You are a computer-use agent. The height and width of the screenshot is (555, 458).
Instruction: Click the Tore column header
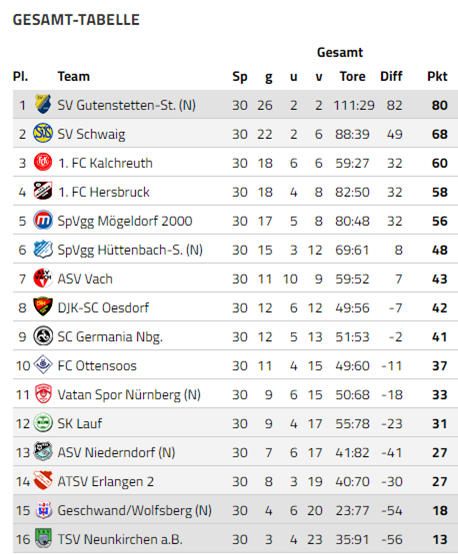(x=353, y=76)
